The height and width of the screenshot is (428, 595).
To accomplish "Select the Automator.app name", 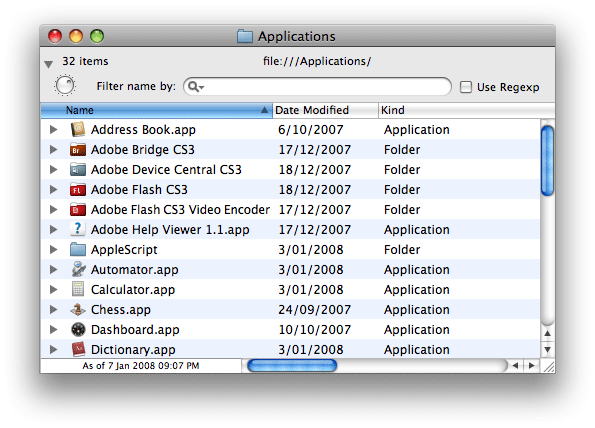I will pyautogui.click(x=135, y=270).
